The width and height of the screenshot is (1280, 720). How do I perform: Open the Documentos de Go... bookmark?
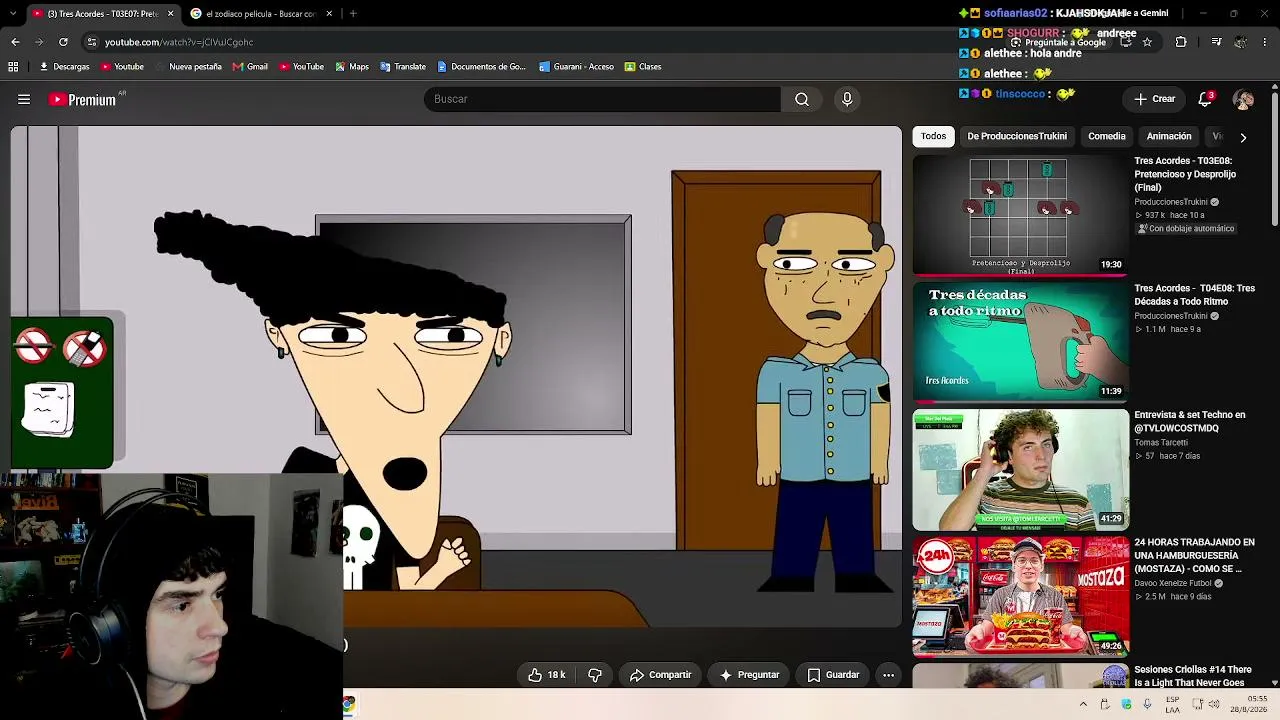click(481, 67)
